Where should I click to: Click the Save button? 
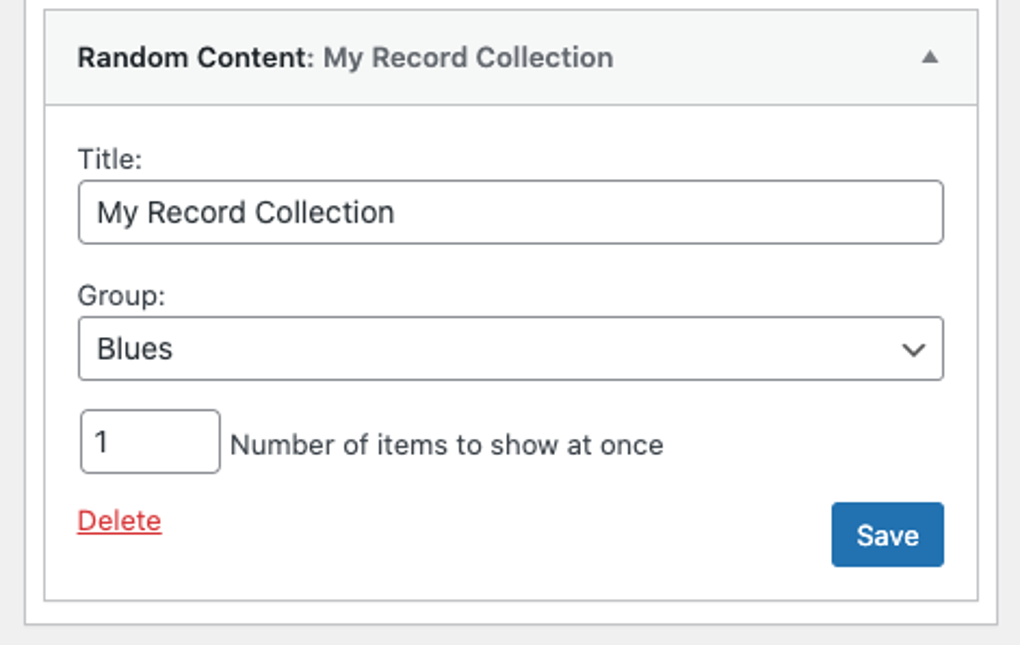pyautogui.click(x=887, y=535)
